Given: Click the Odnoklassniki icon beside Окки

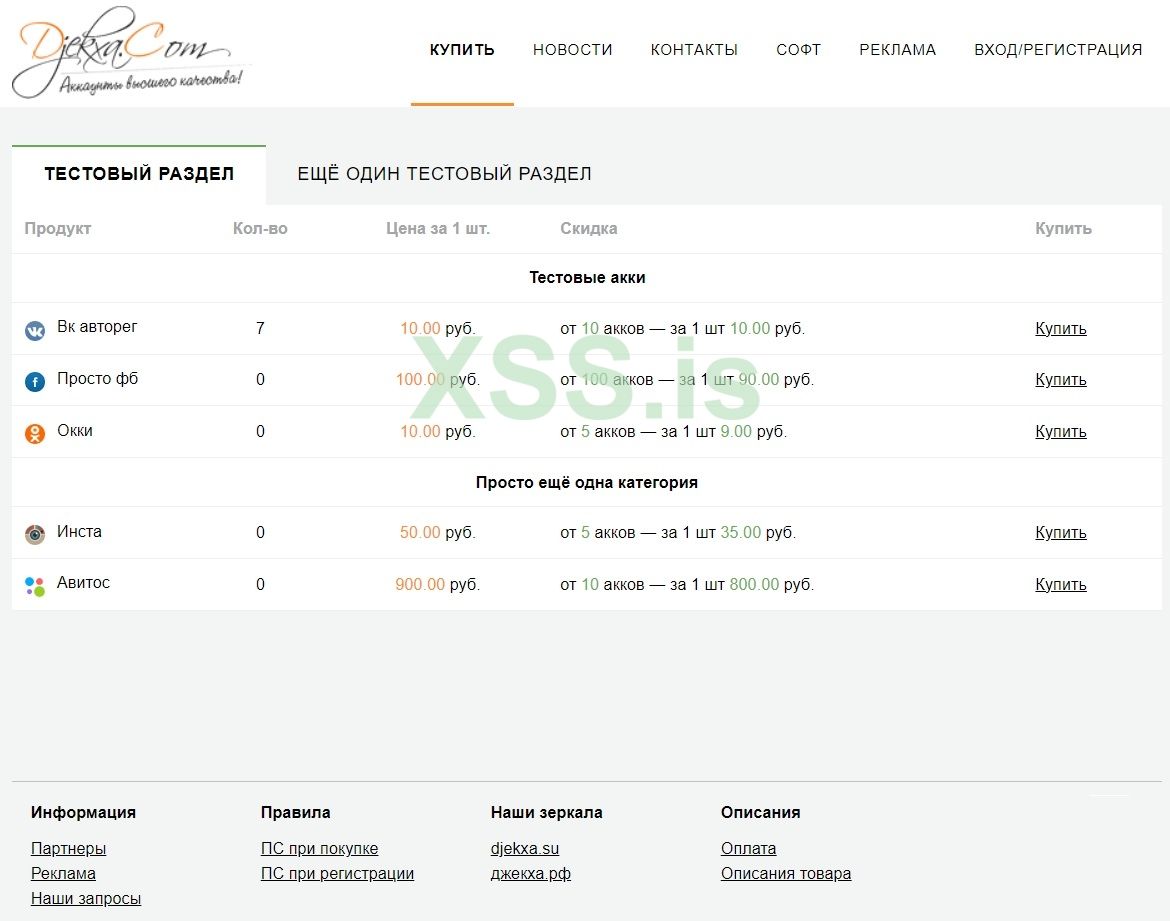Looking at the screenshot, I should point(35,433).
